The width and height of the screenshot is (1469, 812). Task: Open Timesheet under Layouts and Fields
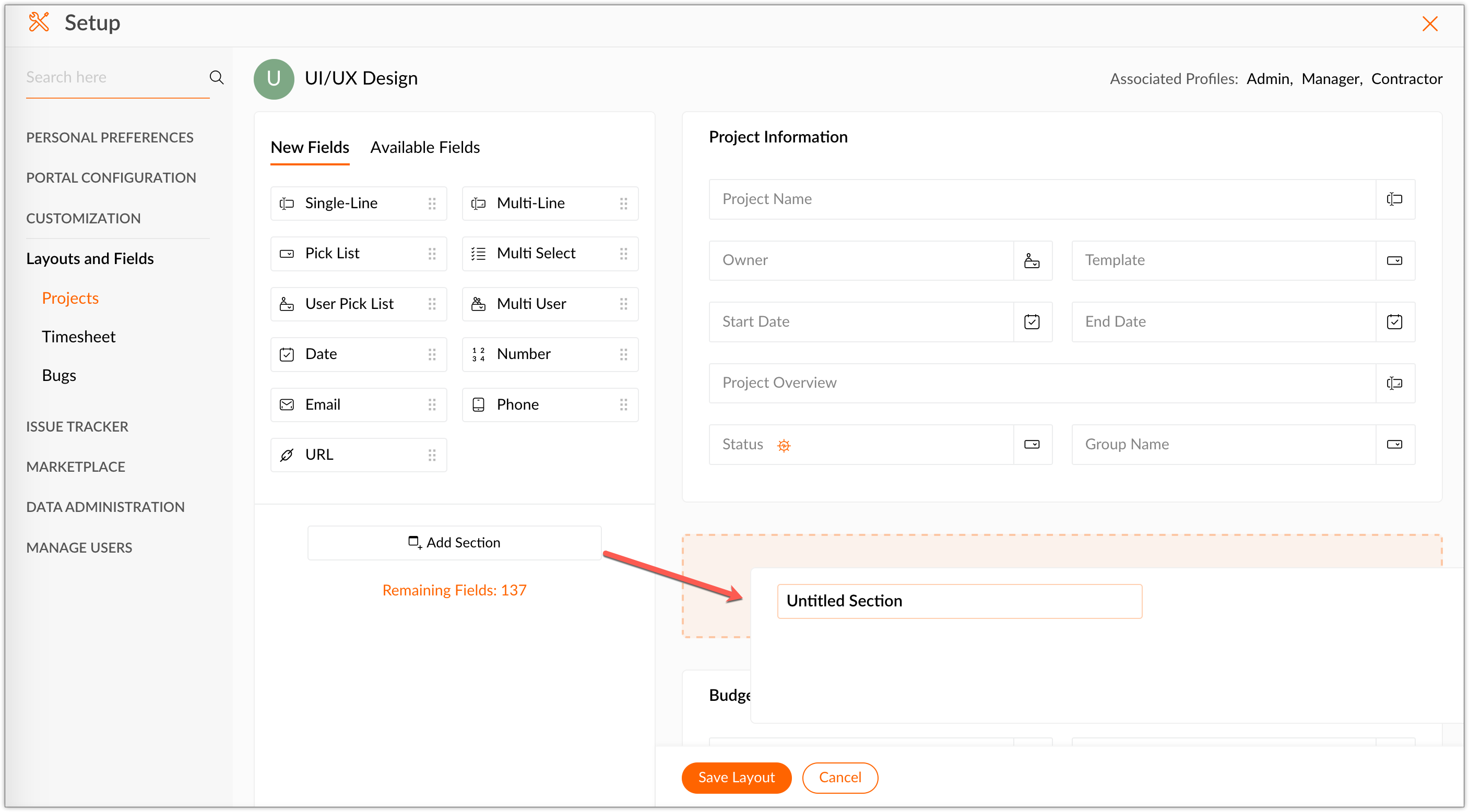click(x=79, y=337)
